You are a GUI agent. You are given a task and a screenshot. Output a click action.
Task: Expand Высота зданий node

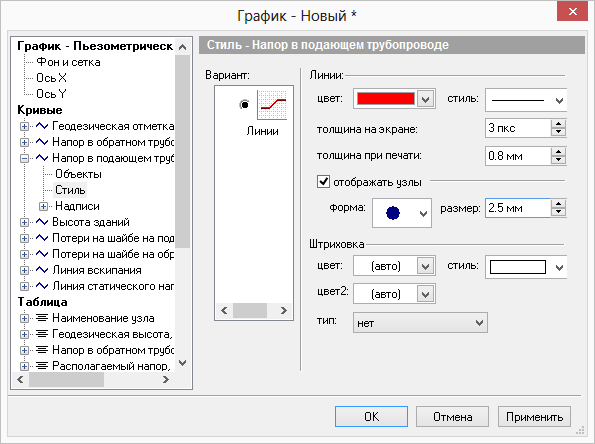(x=24, y=222)
